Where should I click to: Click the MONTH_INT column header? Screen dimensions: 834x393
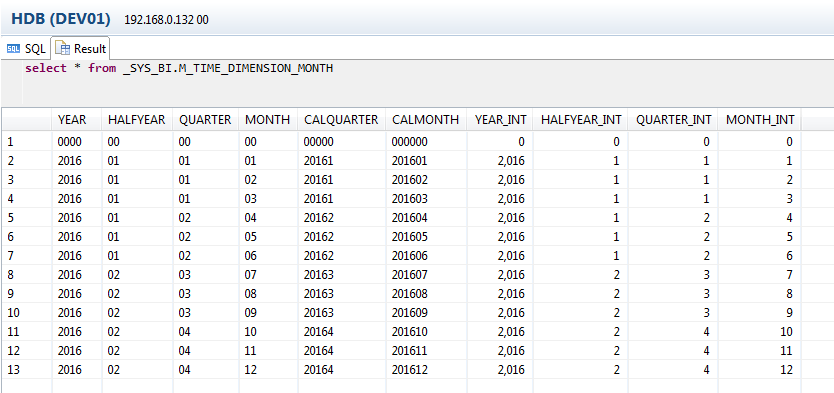(x=761, y=120)
